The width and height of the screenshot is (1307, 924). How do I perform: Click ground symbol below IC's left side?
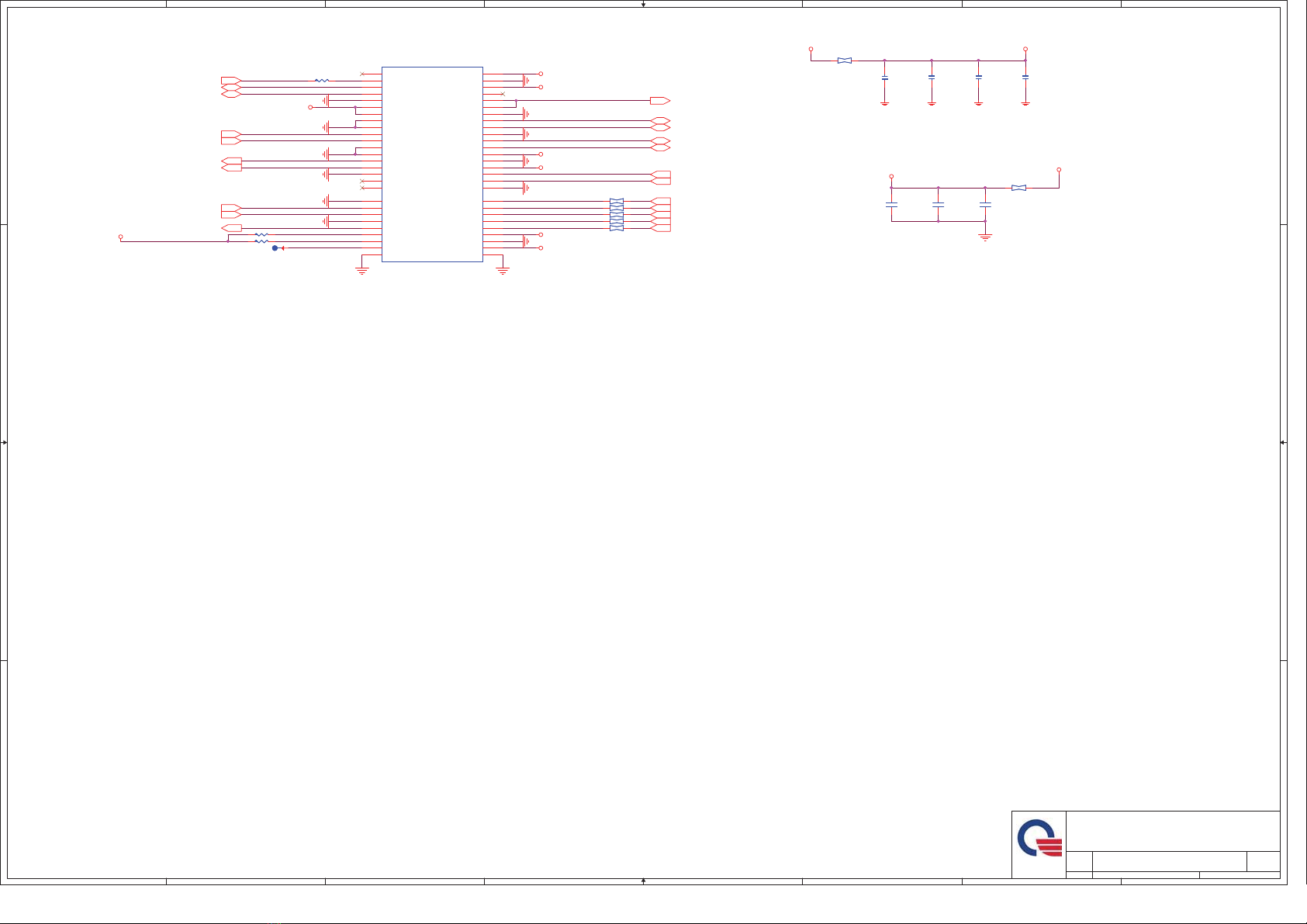point(361,271)
